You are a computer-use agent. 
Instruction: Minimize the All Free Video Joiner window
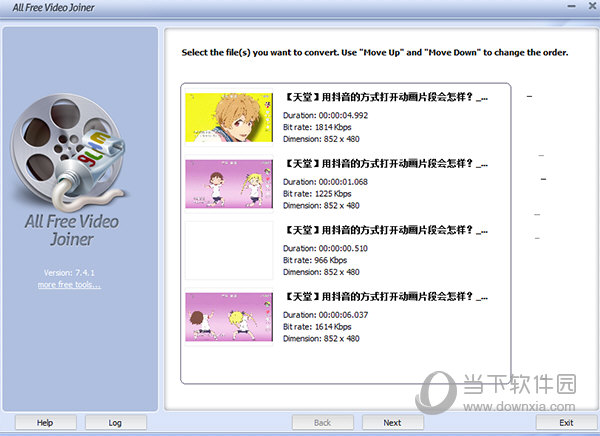pyautogui.click(x=571, y=6)
